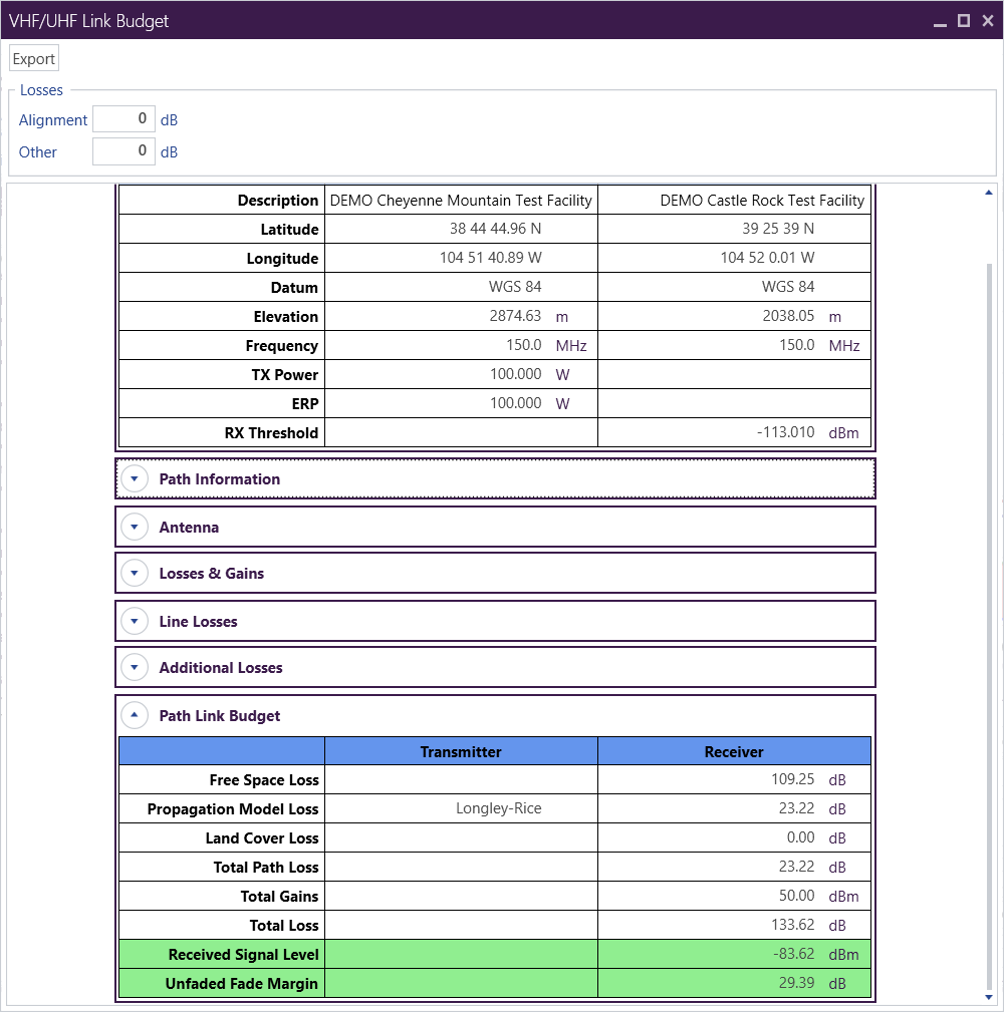1004x1012 pixels.
Task: Collapse the Path Link Budget section
Action: [x=134, y=716]
